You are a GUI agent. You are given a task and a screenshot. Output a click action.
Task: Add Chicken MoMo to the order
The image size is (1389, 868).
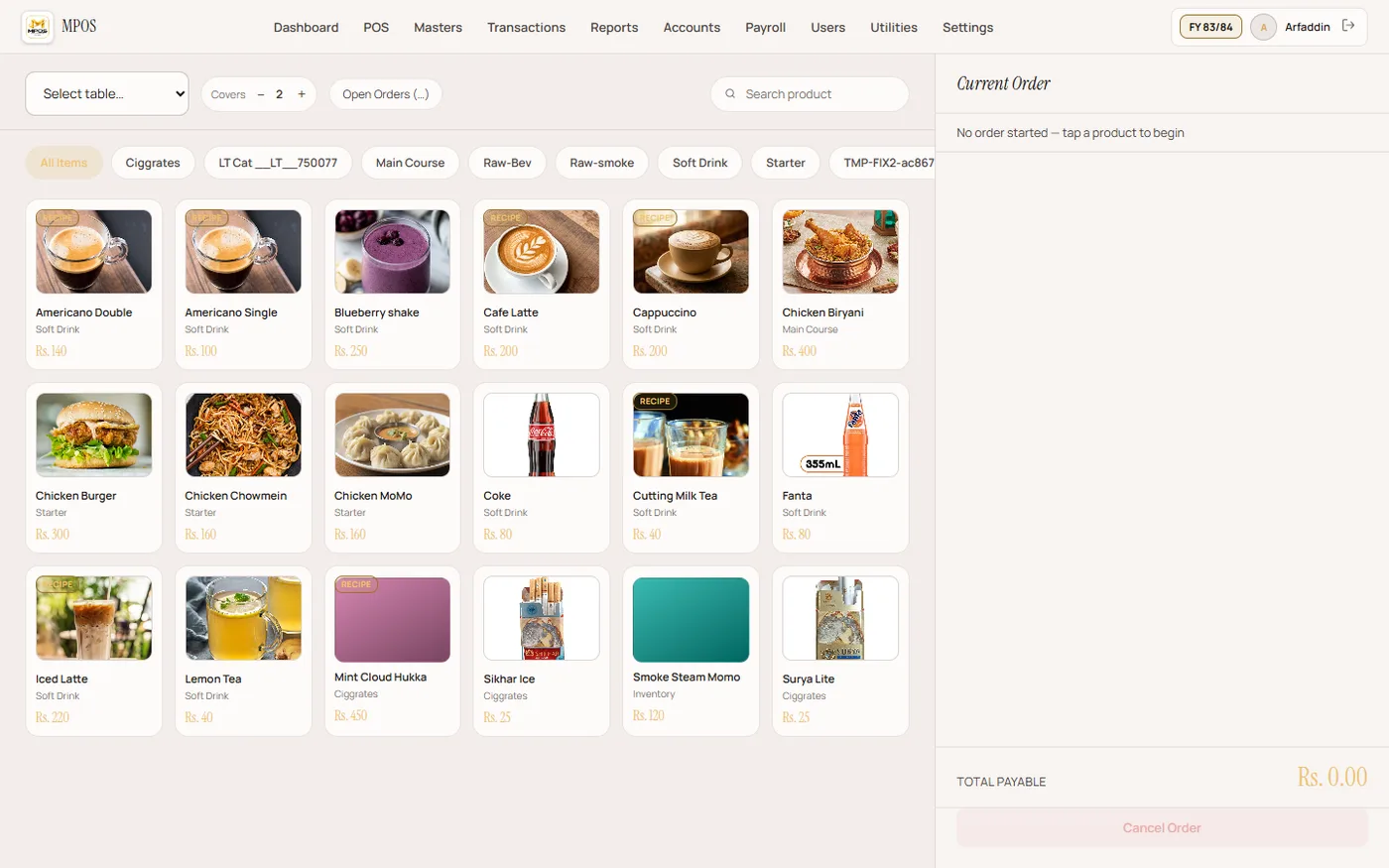(393, 468)
